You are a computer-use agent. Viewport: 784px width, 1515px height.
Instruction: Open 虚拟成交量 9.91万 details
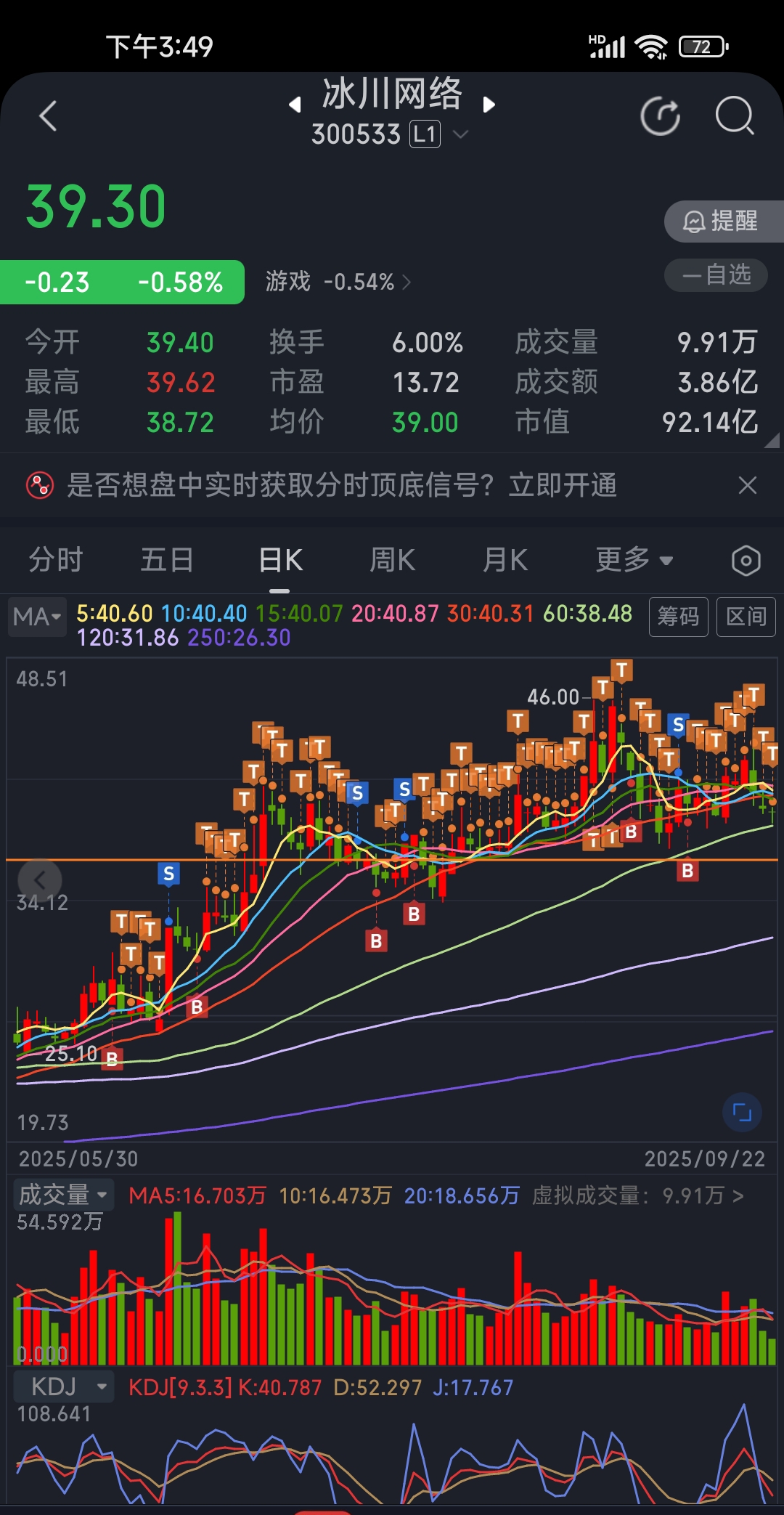[x=638, y=1195]
